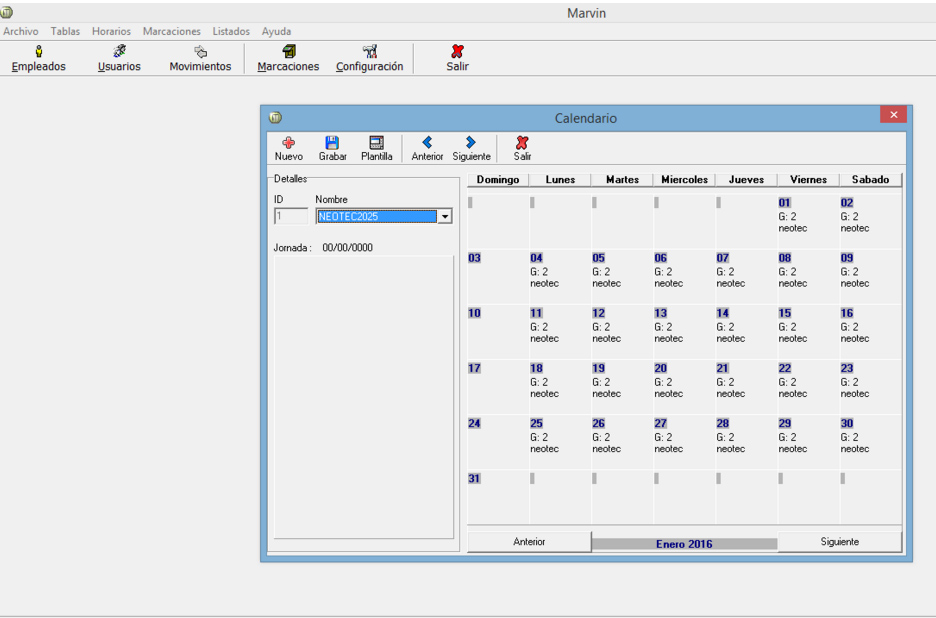The height and width of the screenshot is (618, 936).
Task: Expand the Nombre dropdown arrow
Action: click(445, 216)
